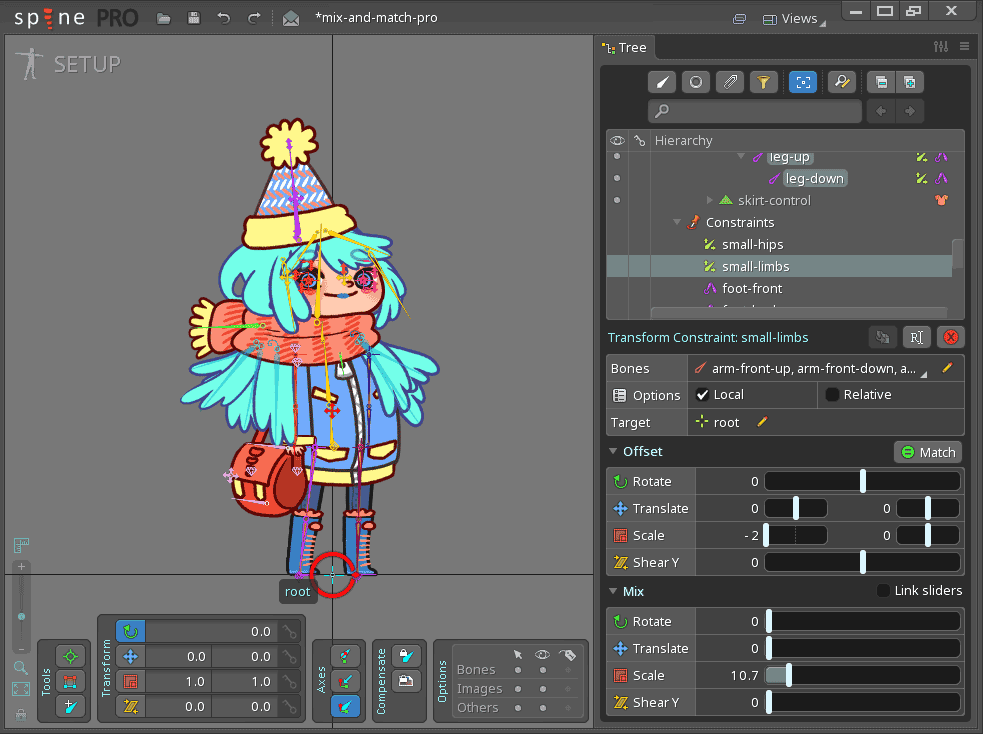Click the Tree panel tab
983x734 pixels.
[625, 47]
